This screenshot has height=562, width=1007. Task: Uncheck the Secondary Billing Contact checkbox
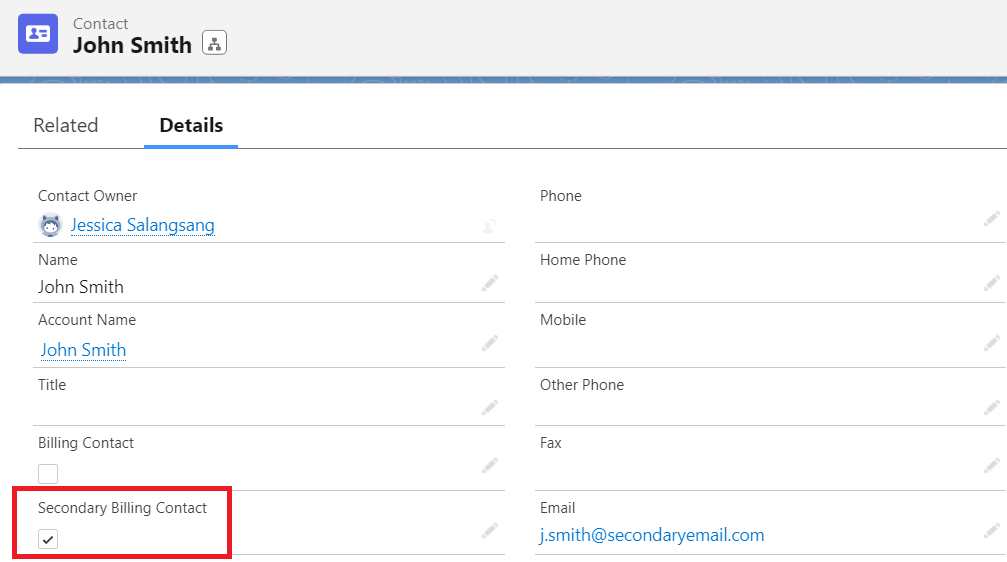pos(48,539)
